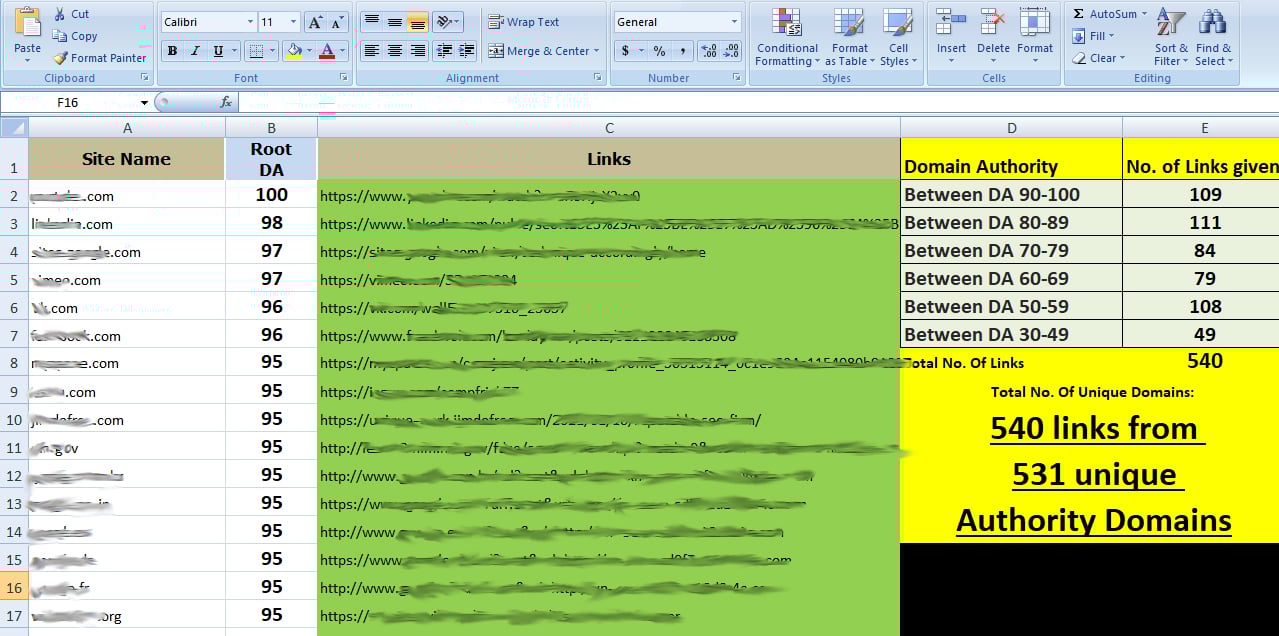Open the Name Box dropdown arrow
The width and height of the screenshot is (1279, 636).
(145, 103)
